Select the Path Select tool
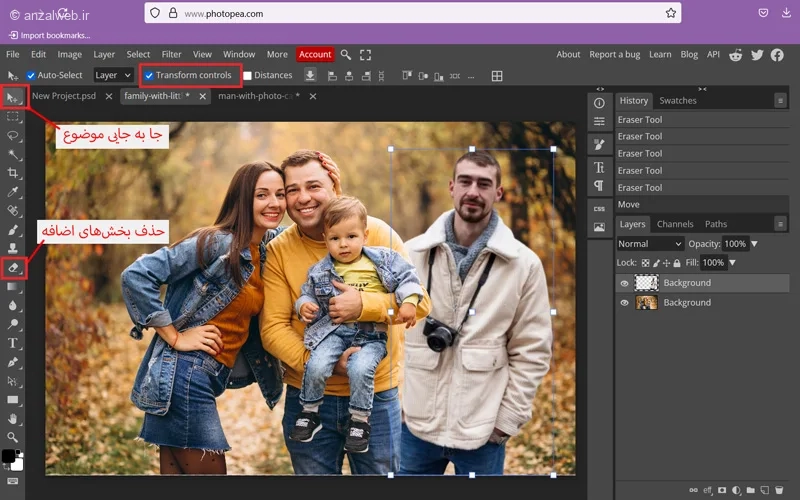Image resolution: width=800 pixels, height=500 pixels. click(x=13, y=381)
